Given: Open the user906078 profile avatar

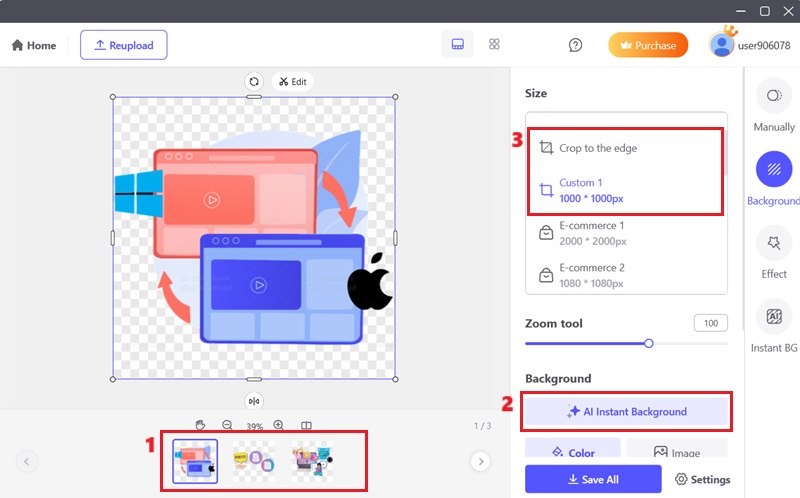Looking at the screenshot, I should pyautogui.click(x=721, y=44).
